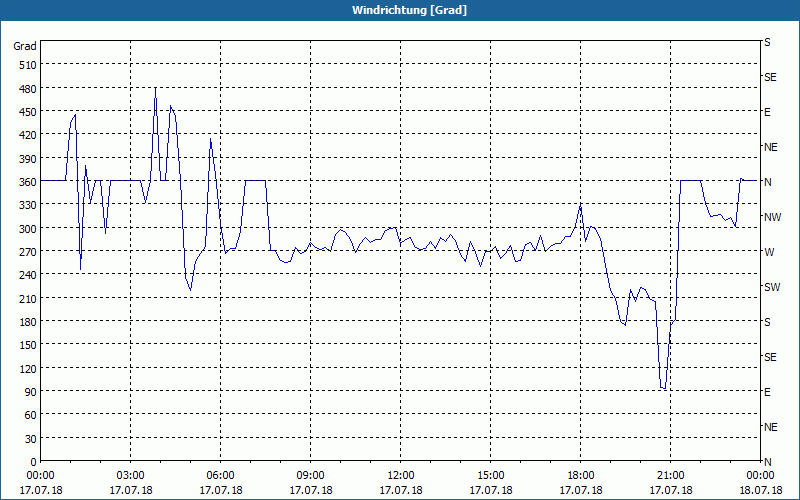Select the 18:00 time label
Viewport: 800px width, 500px height.
pyautogui.click(x=581, y=476)
